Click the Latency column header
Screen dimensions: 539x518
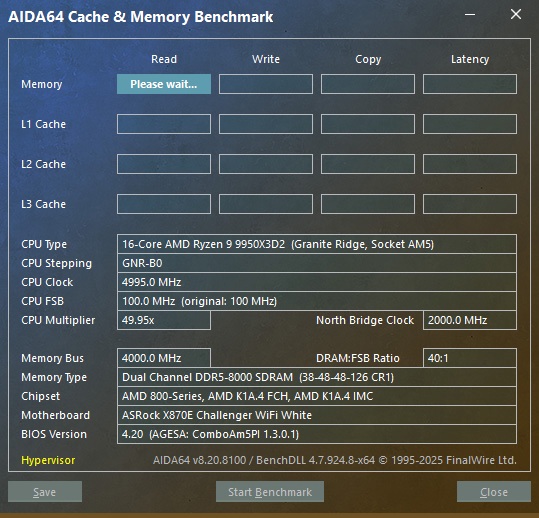(x=470, y=59)
